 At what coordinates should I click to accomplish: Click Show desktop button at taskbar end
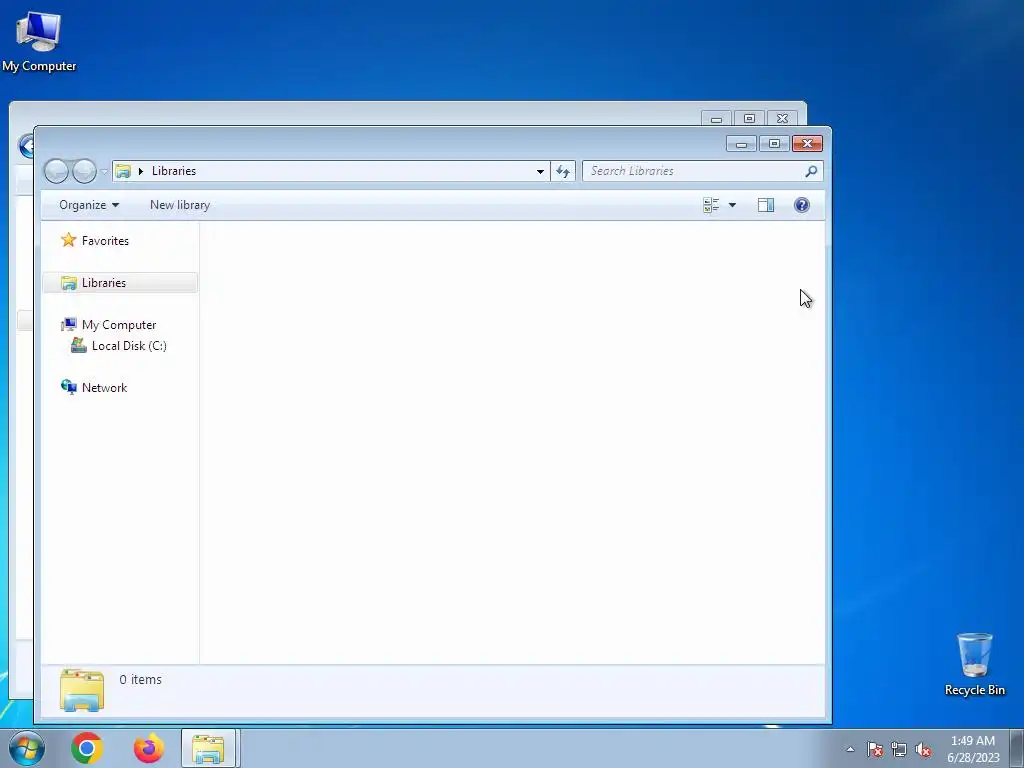(x=1017, y=748)
